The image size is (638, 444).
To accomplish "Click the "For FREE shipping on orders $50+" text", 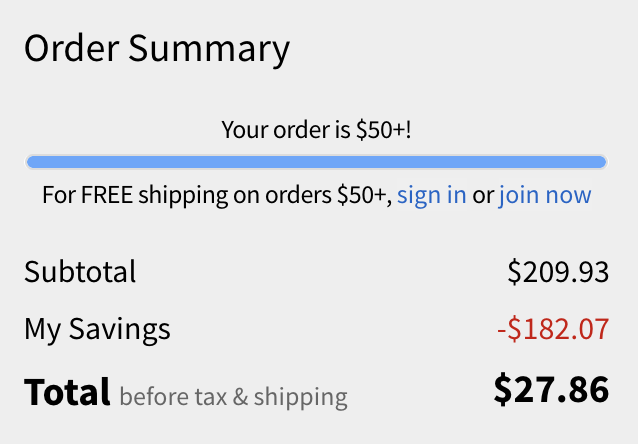I will pos(216,195).
